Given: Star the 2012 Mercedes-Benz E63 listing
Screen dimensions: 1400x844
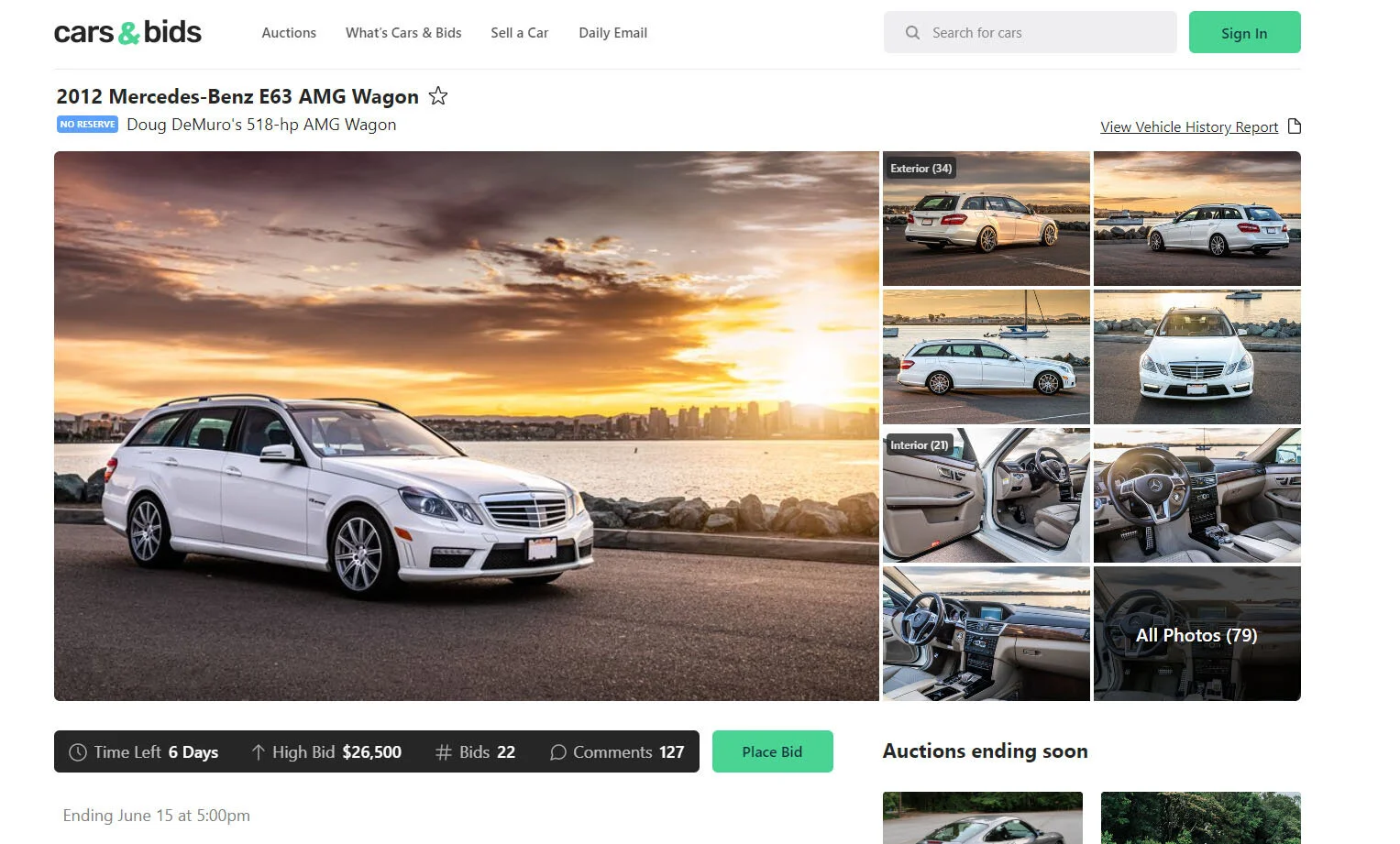Looking at the screenshot, I should click(x=438, y=96).
